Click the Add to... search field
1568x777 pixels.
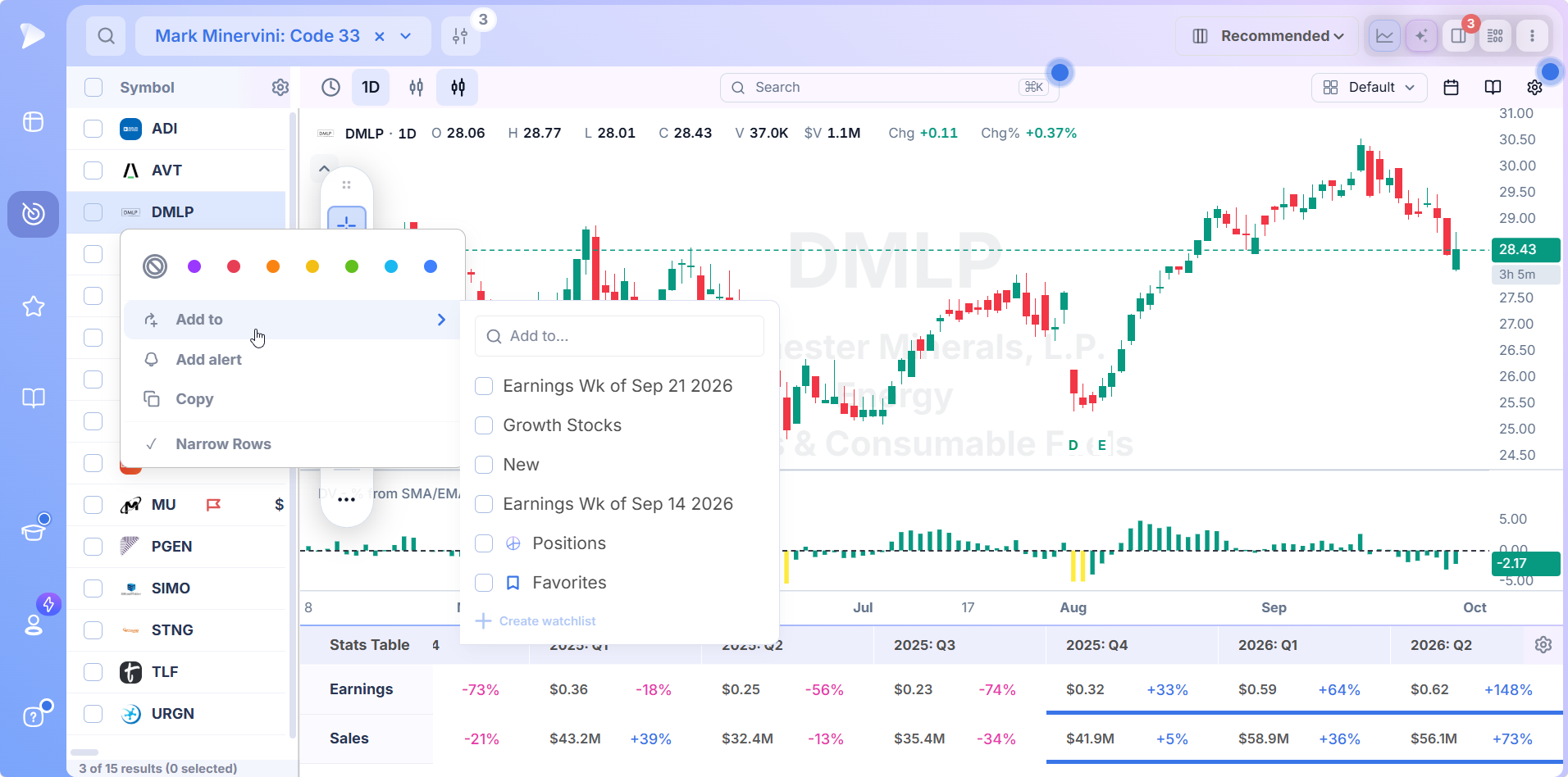pyautogui.click(x=619, y=336)
